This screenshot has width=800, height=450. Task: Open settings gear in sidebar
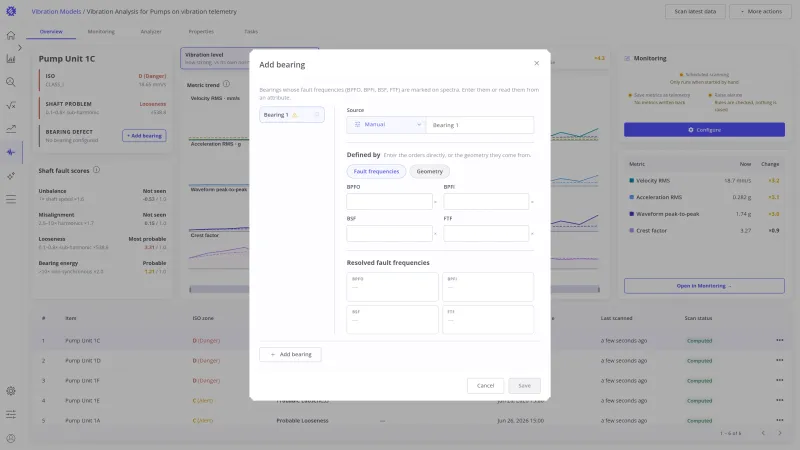[x=11, y=391]
